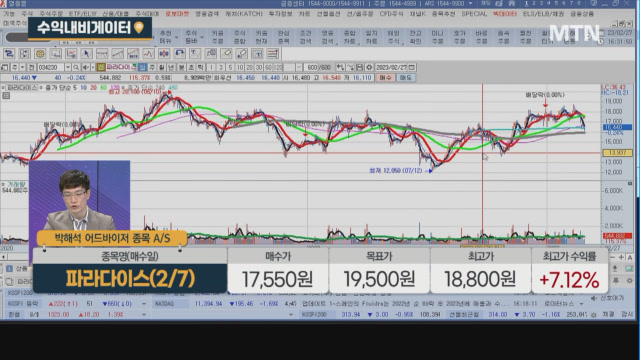
Task: Open the ETF/ELW menu
Action: coord(83,14)
